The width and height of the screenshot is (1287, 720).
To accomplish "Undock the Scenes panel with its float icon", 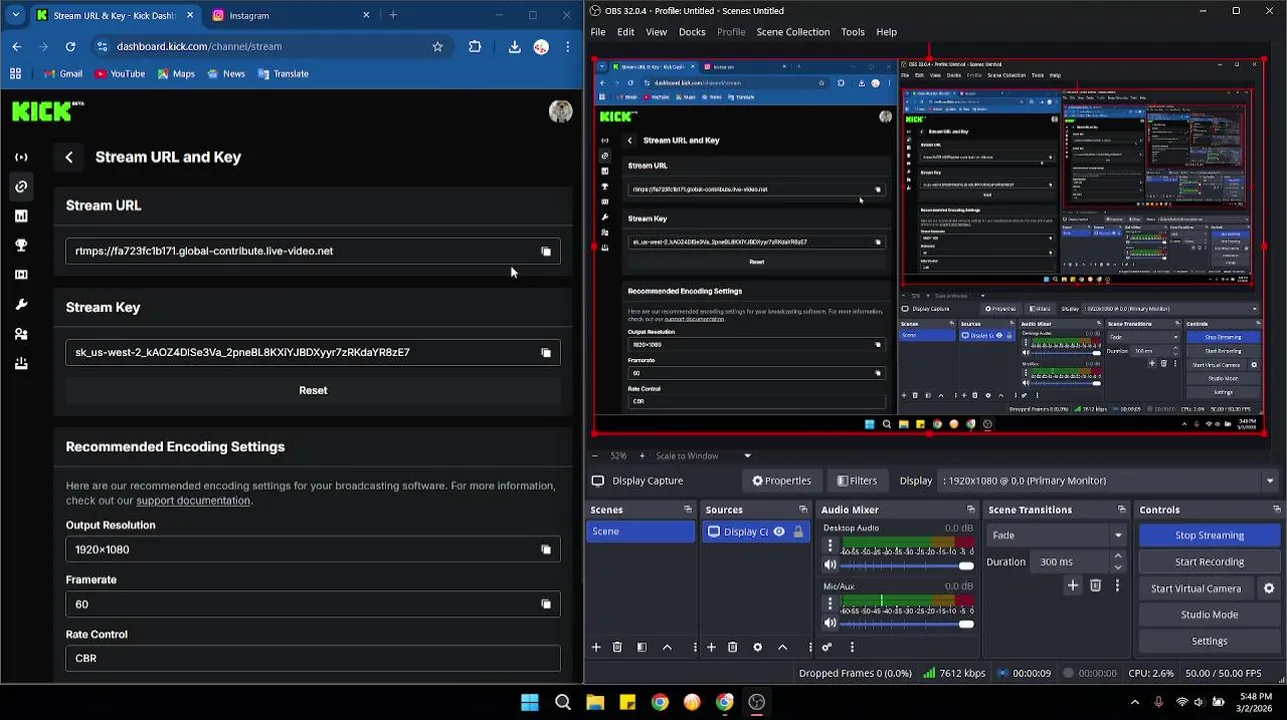I will [687, 510].
